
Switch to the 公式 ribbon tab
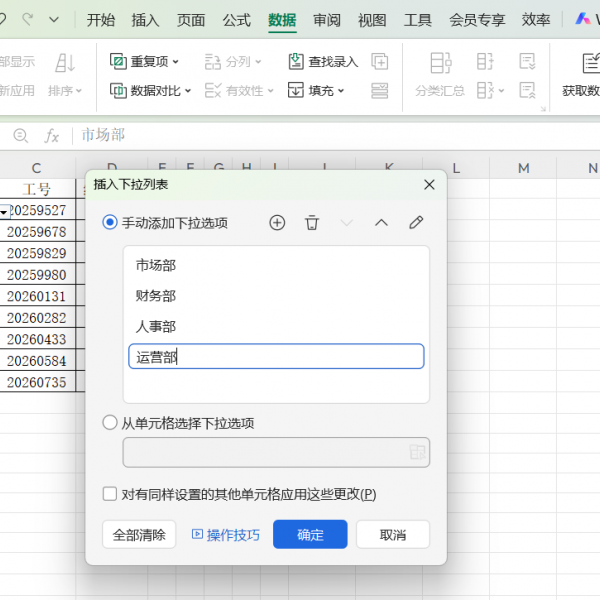(237, 20)
